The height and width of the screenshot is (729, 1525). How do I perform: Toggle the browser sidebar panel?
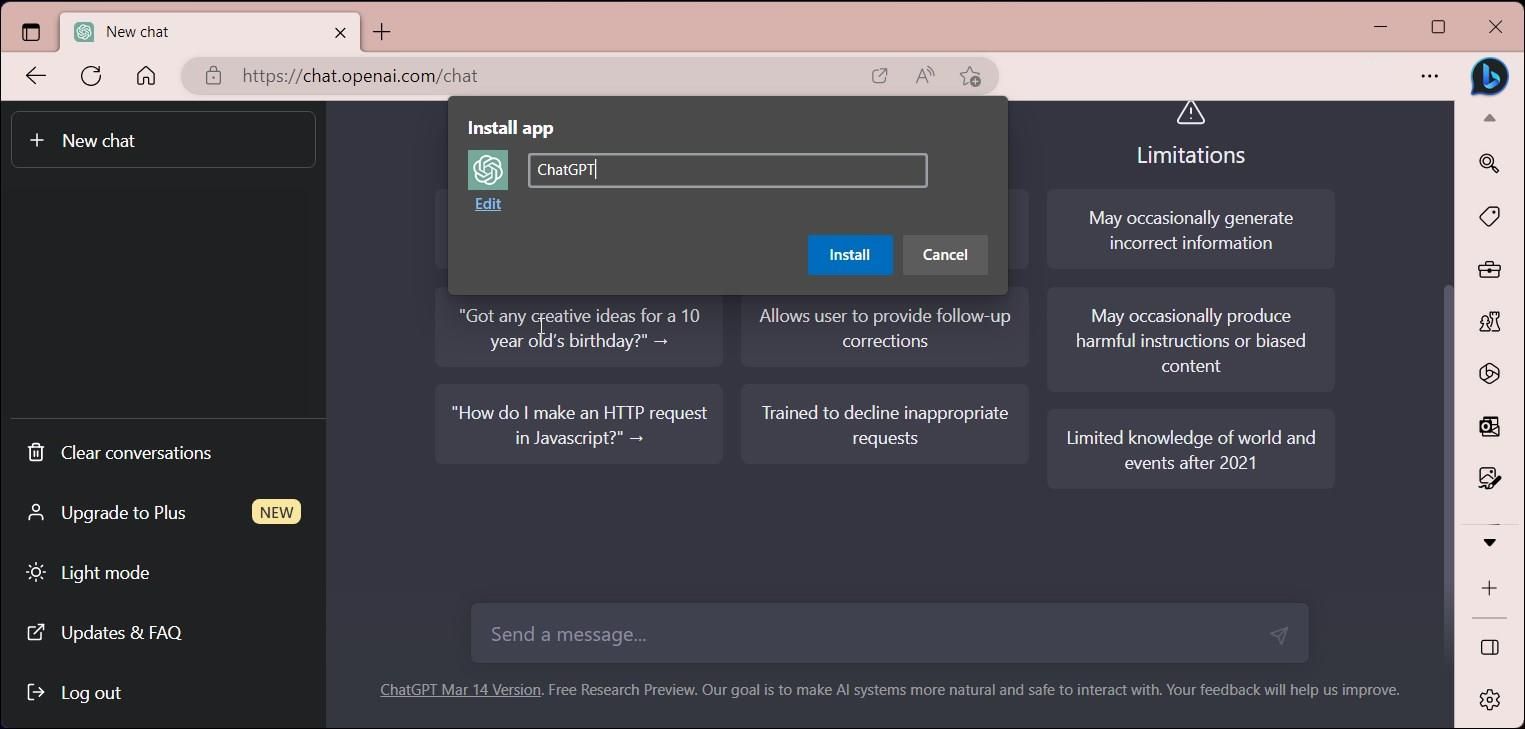(x=1489, y=648)
